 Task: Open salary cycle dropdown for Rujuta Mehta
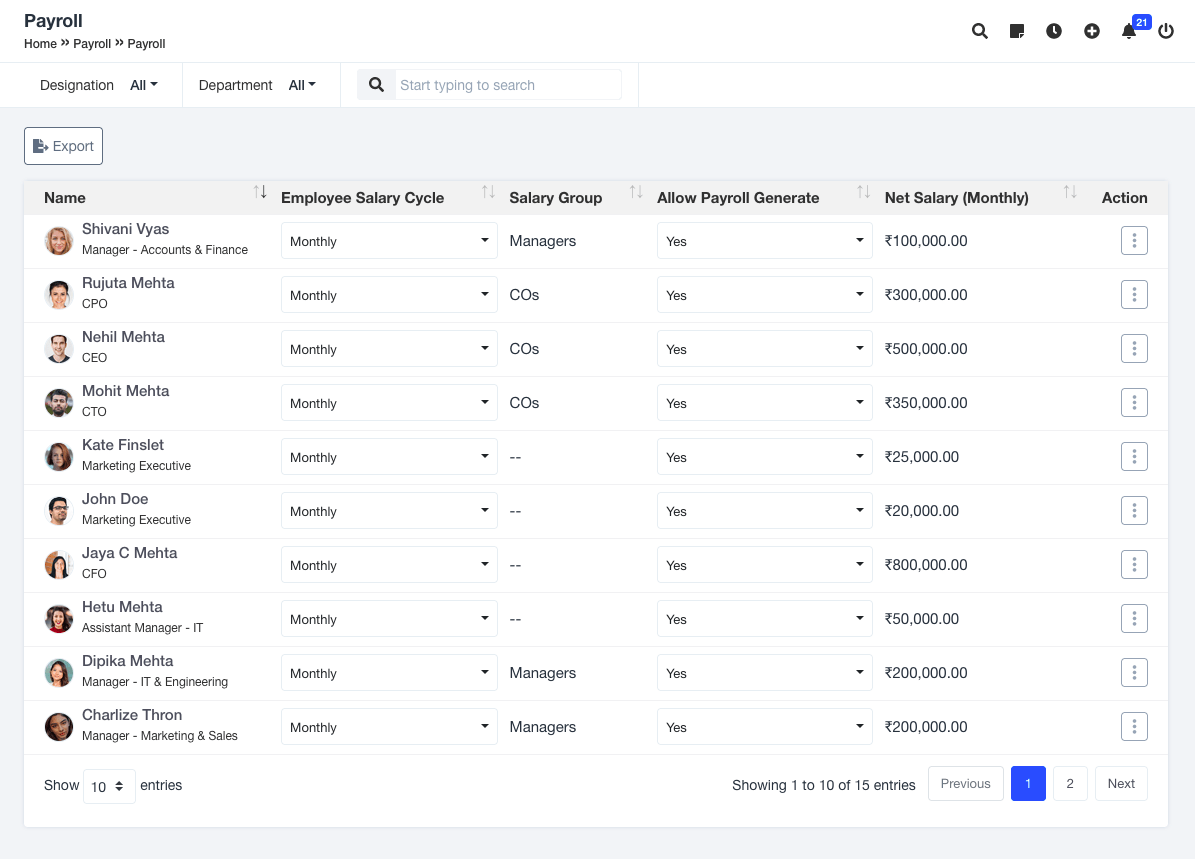click(x=389, y=295)
